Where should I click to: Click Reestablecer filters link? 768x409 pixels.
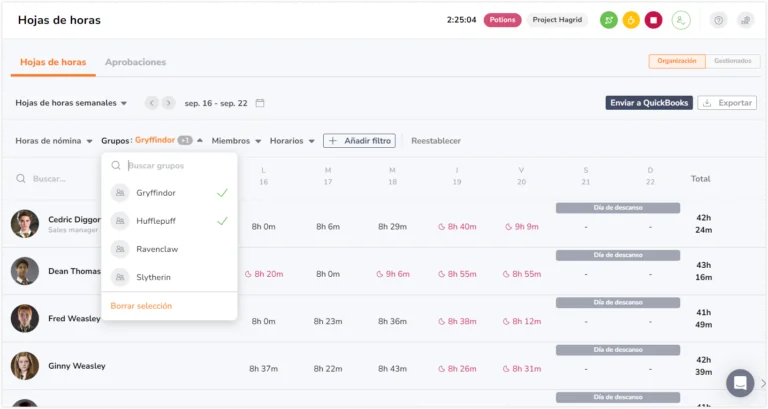coord(436,141)
